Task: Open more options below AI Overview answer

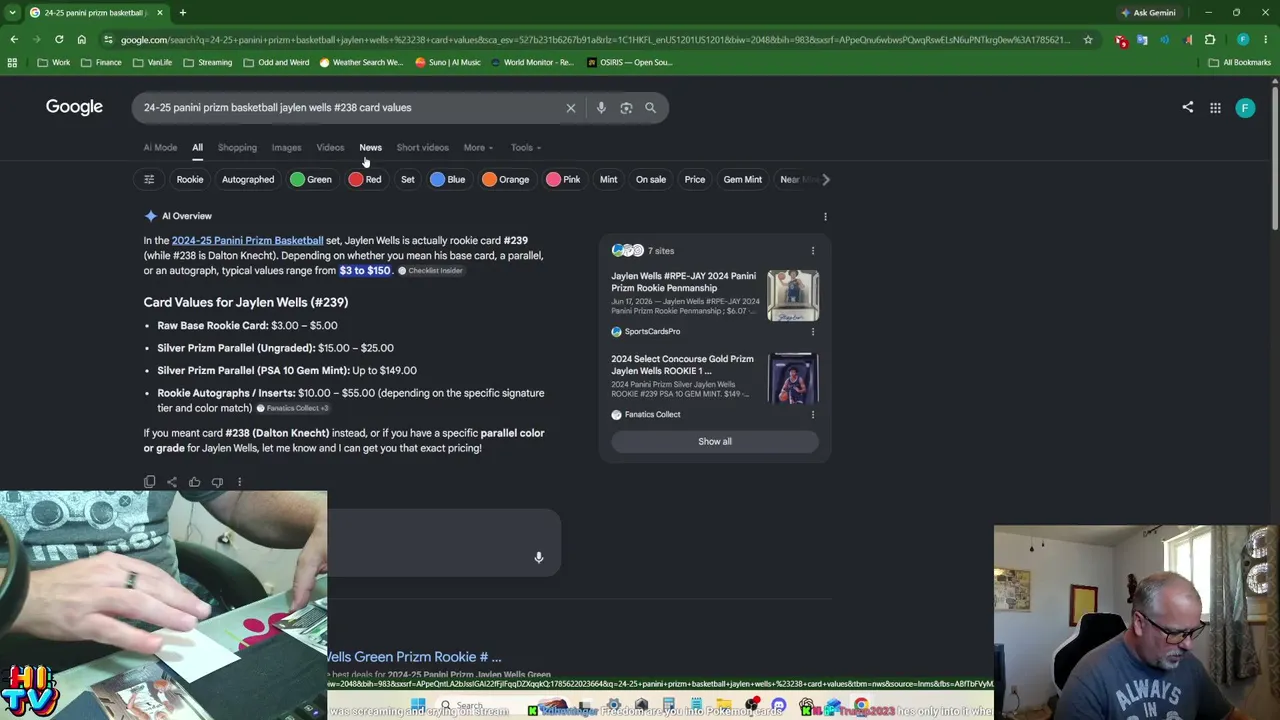Action: (239, 482)
